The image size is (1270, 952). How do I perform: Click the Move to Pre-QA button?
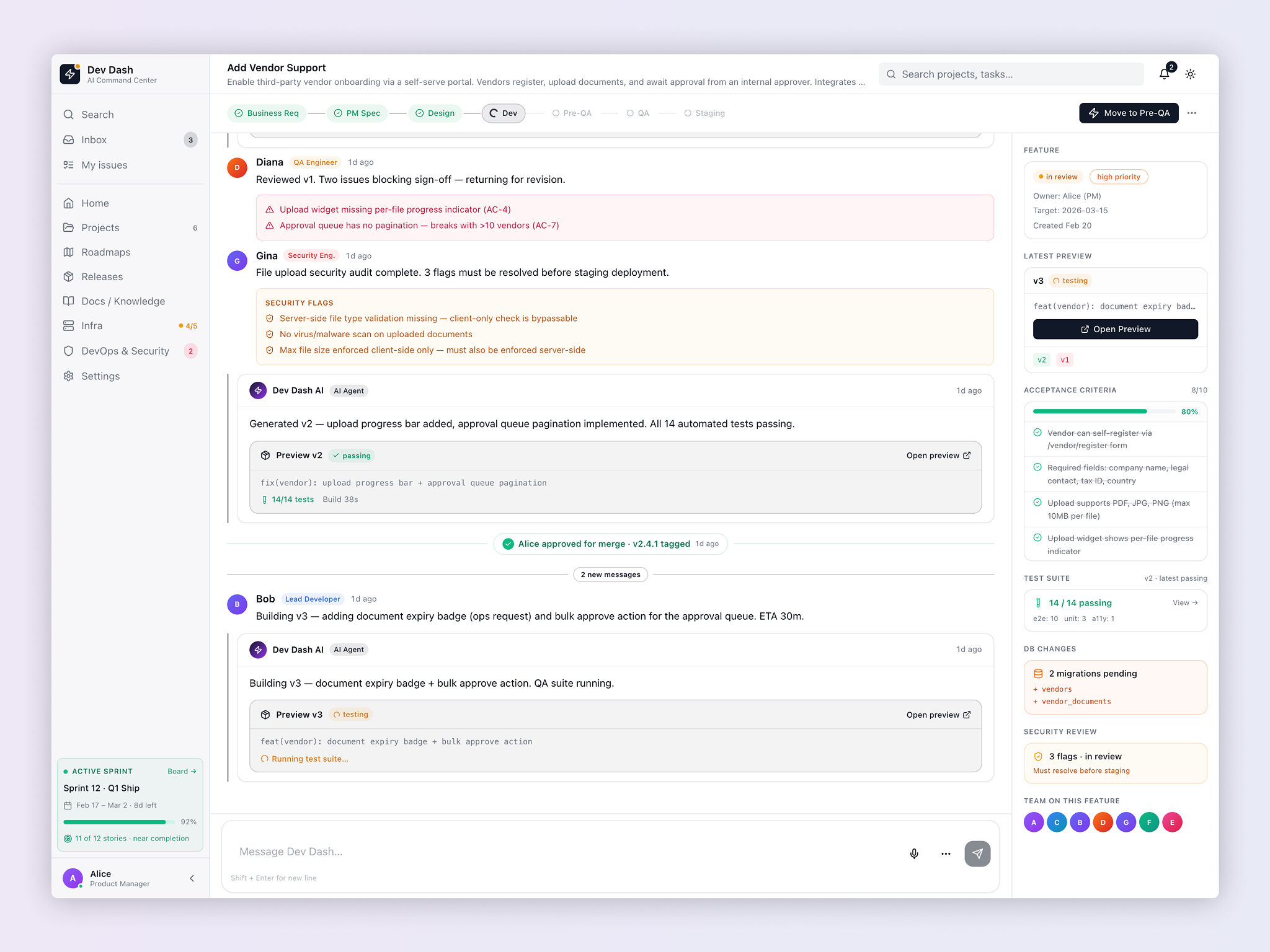1129,113
